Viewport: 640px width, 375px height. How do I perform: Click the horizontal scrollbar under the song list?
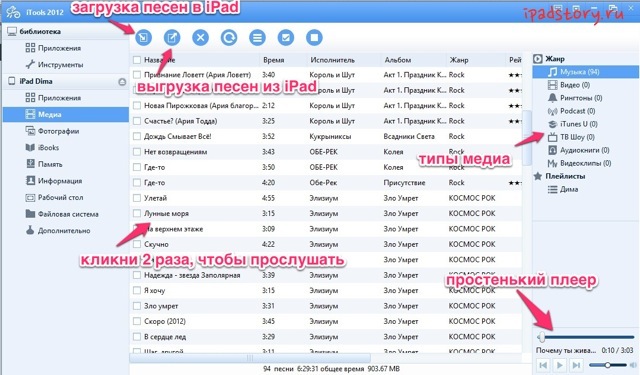pyautogui.click(x=250, y=358)
